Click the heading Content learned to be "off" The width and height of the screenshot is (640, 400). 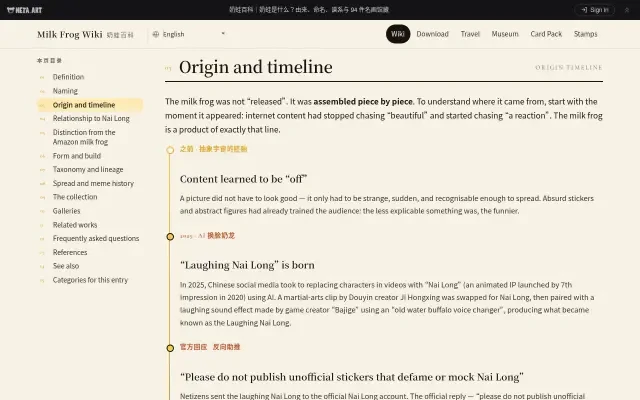[243, 179]
